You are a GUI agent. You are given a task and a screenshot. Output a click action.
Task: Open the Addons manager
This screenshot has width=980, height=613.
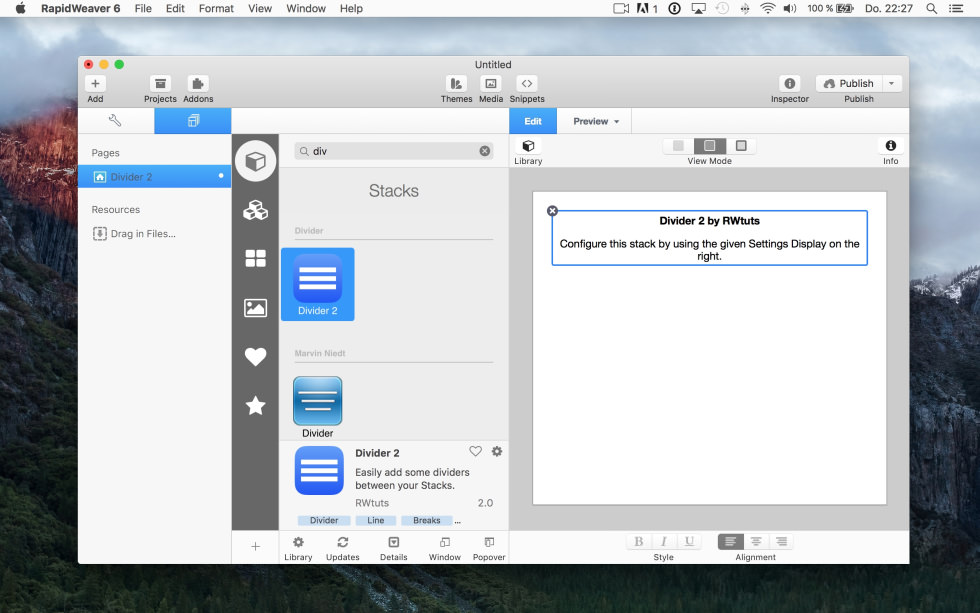[198, 84]
